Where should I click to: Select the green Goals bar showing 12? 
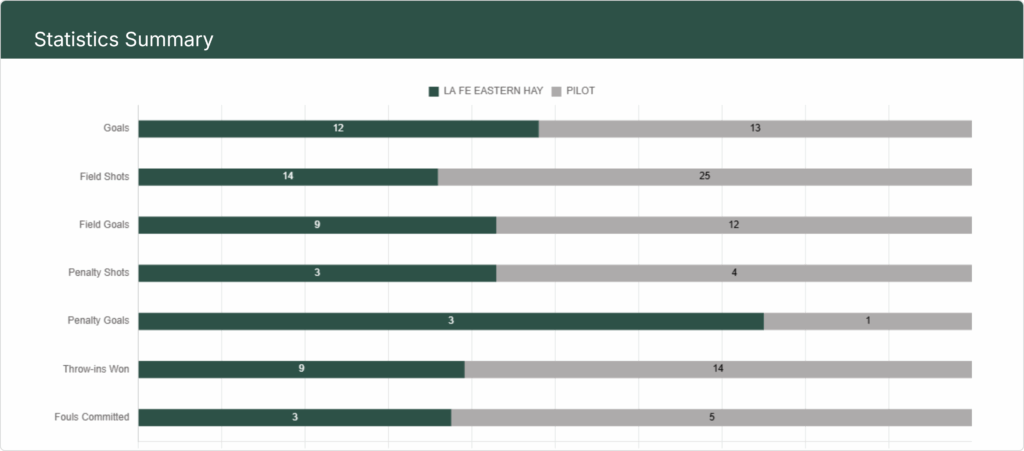(x=338, y=129)
